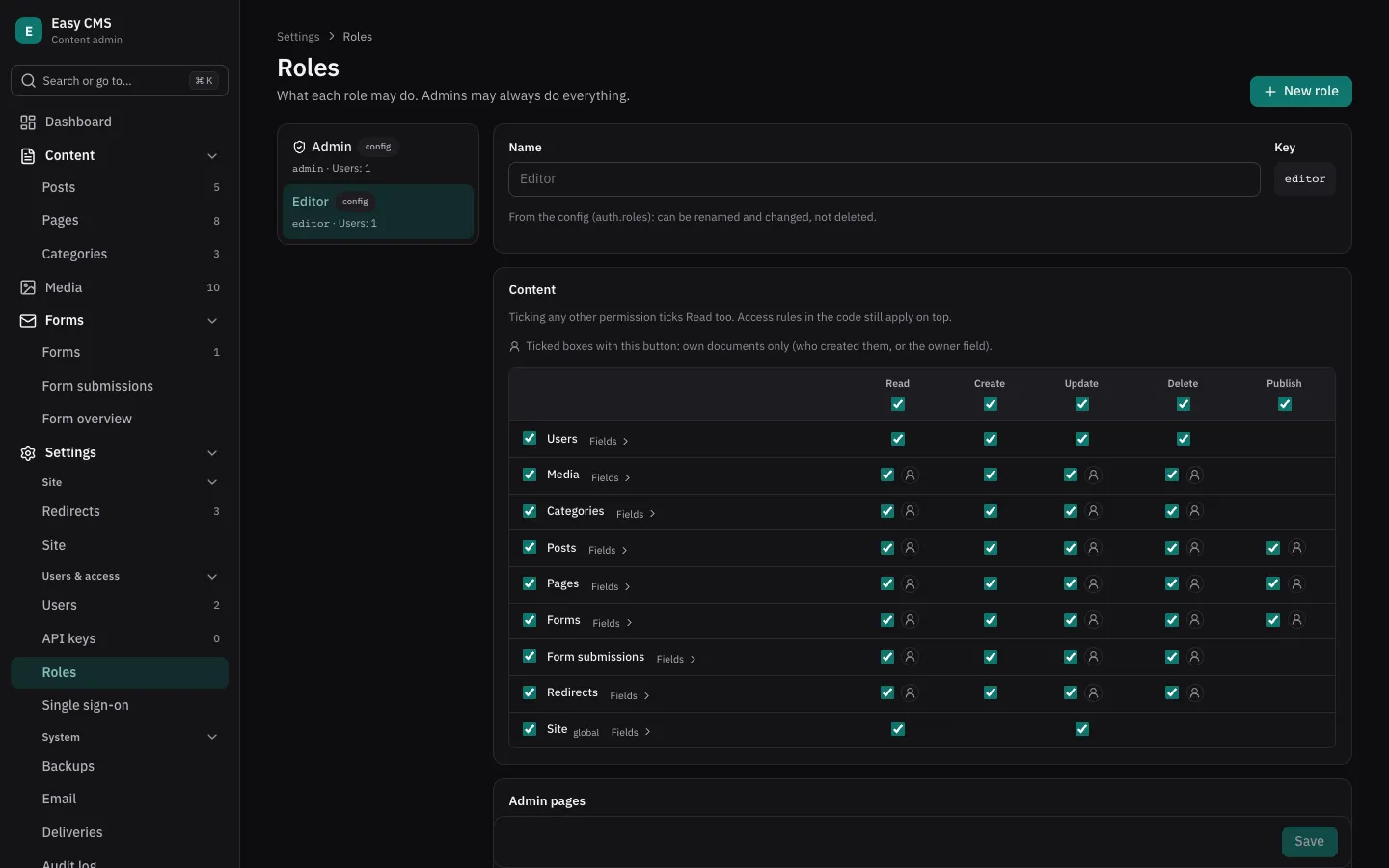Click the Content document icon in sidebar
Image resolution: width=1389 pixels, height=868 pixels.
point(28,156)
